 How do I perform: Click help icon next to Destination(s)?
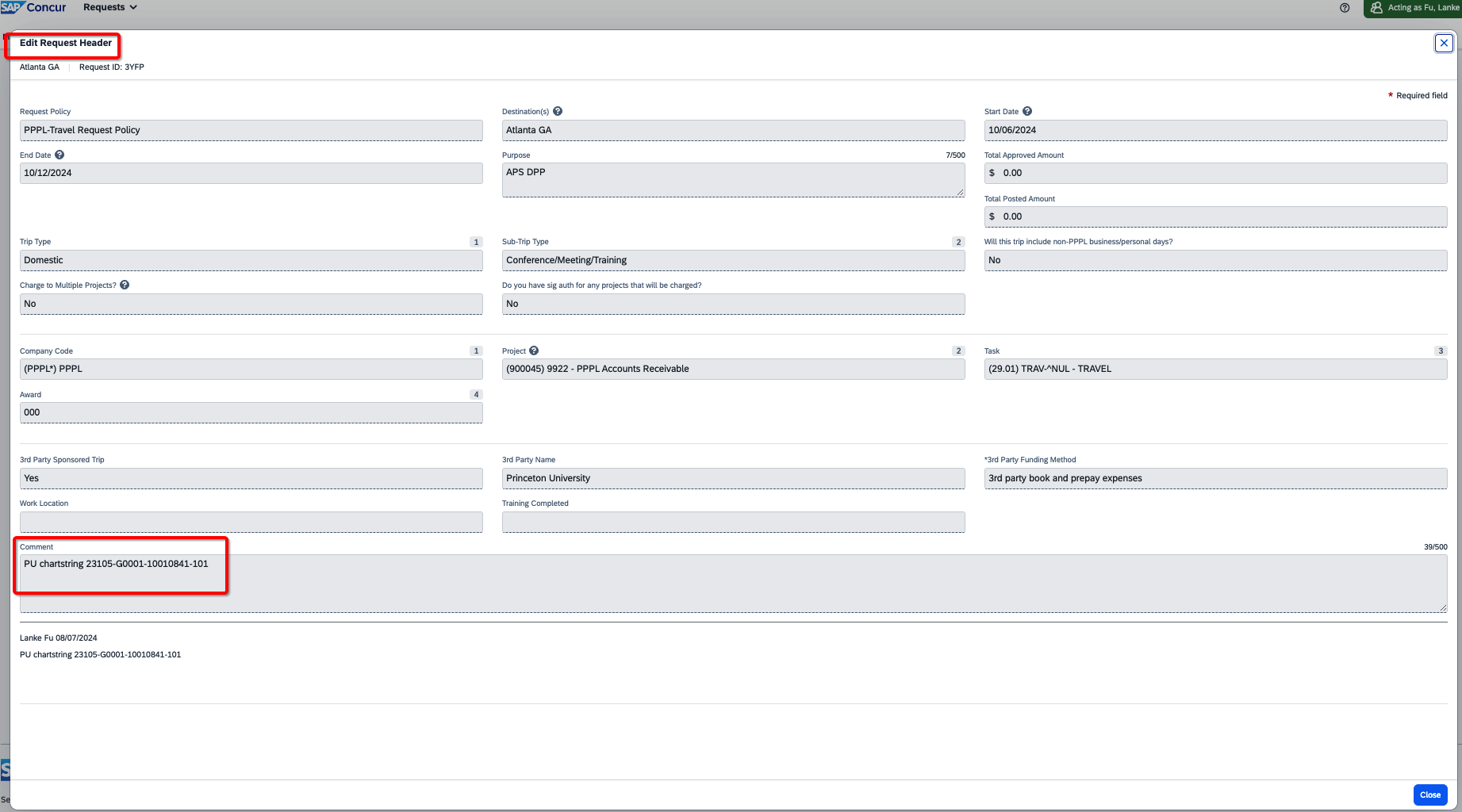[558, 112]
